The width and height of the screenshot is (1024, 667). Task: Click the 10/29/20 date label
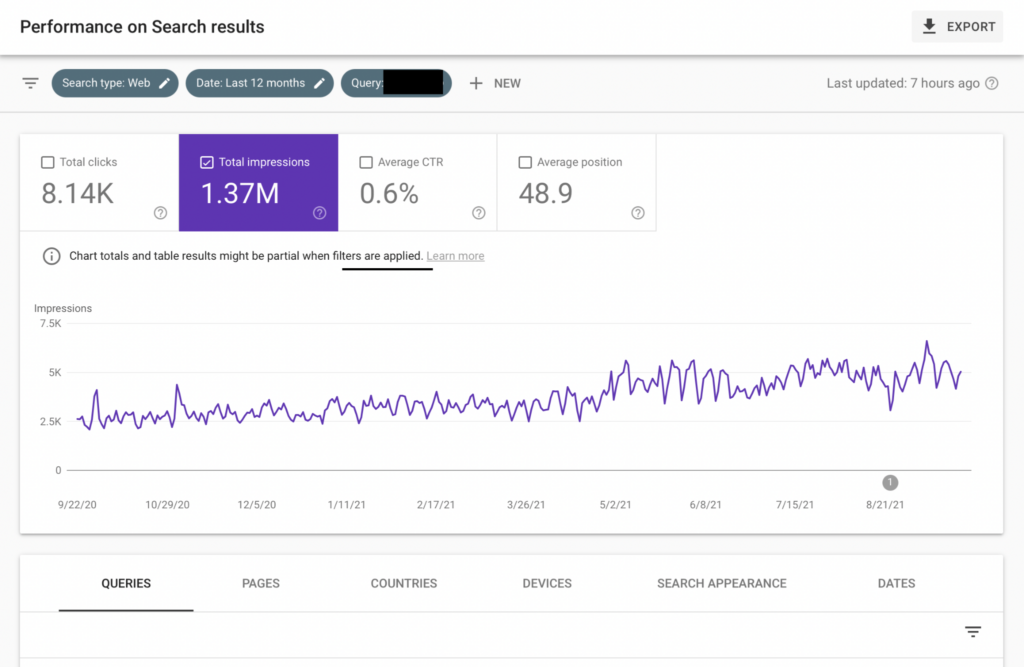click(x=167, y=505)
